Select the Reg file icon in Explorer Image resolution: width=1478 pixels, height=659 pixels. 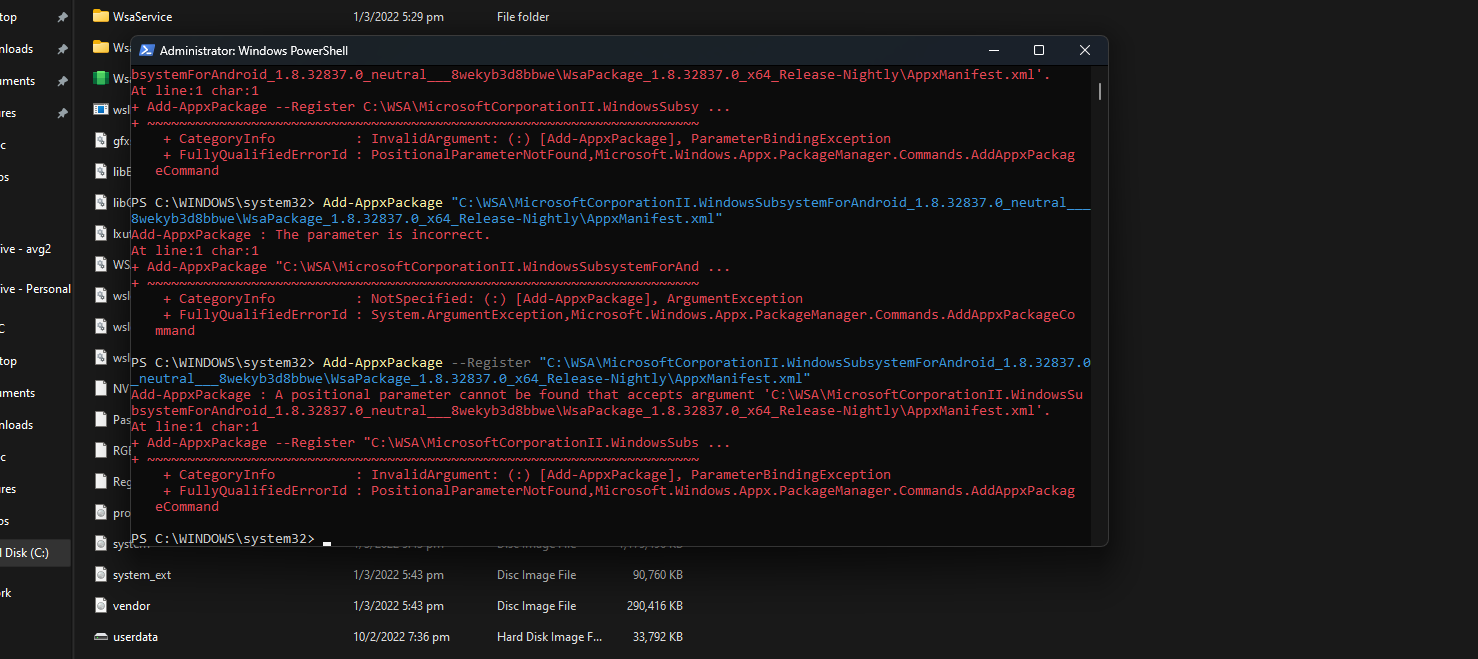tap(100, 481)
